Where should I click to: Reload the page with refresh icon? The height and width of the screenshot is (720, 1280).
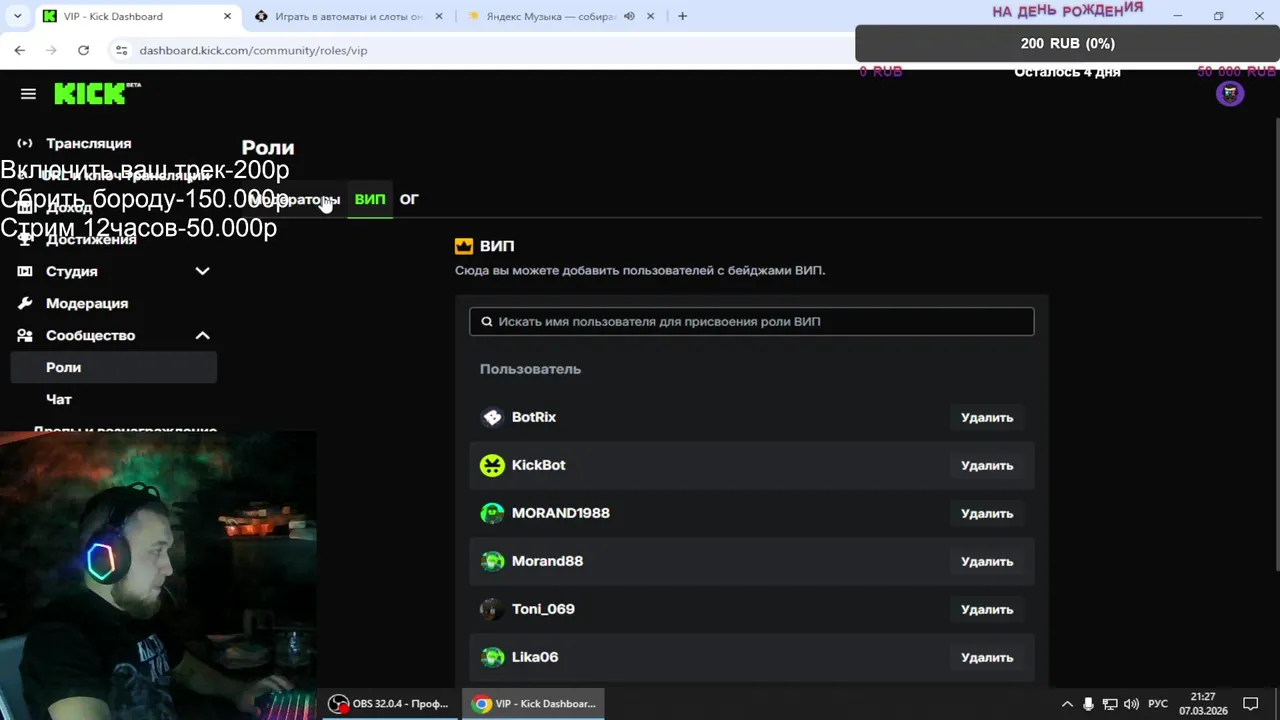pyautogui.click(x=83, y=50)
